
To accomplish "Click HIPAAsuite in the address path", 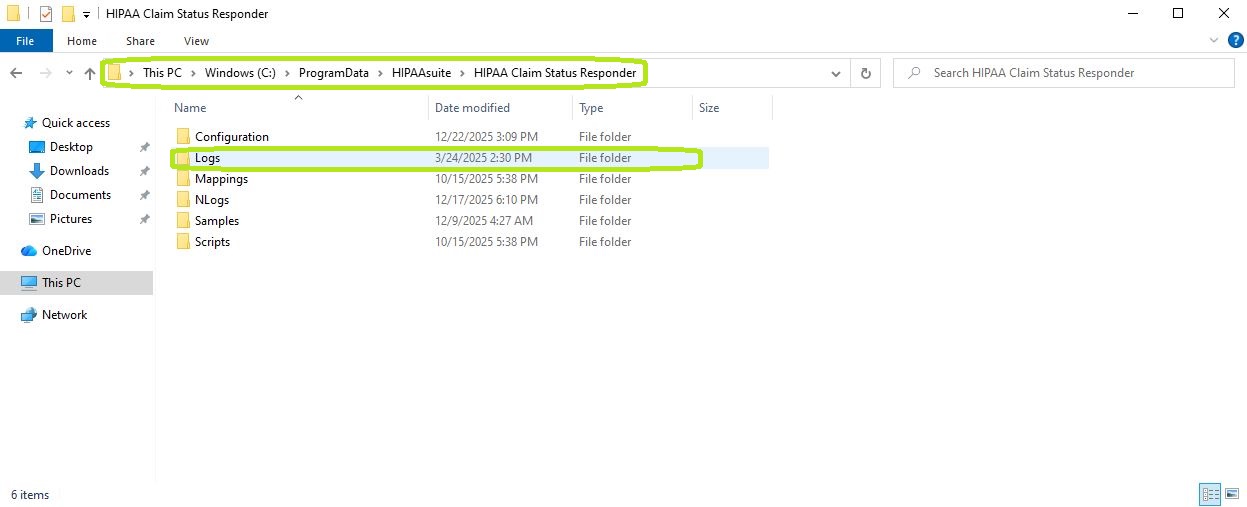I will (423, 73).
